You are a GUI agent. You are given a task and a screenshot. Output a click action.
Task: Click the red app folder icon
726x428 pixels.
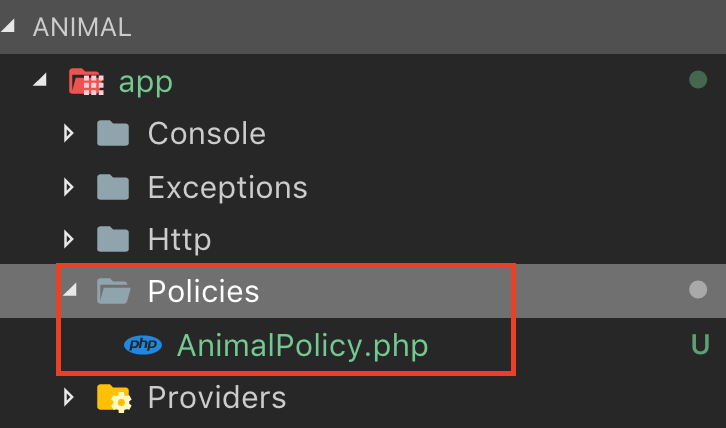[87, 82]
